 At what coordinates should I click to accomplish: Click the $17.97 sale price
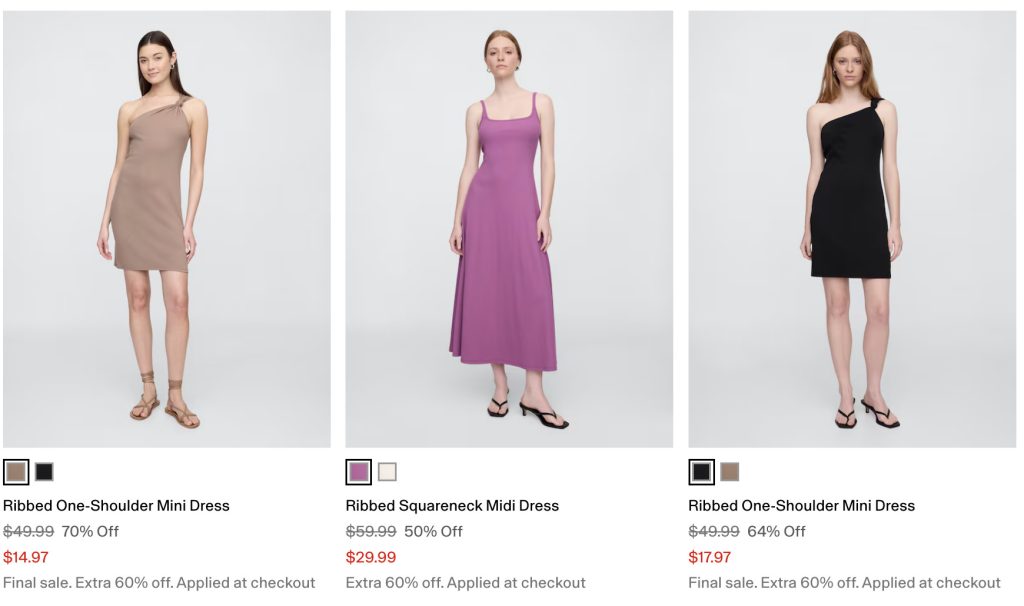coord(710,557)
